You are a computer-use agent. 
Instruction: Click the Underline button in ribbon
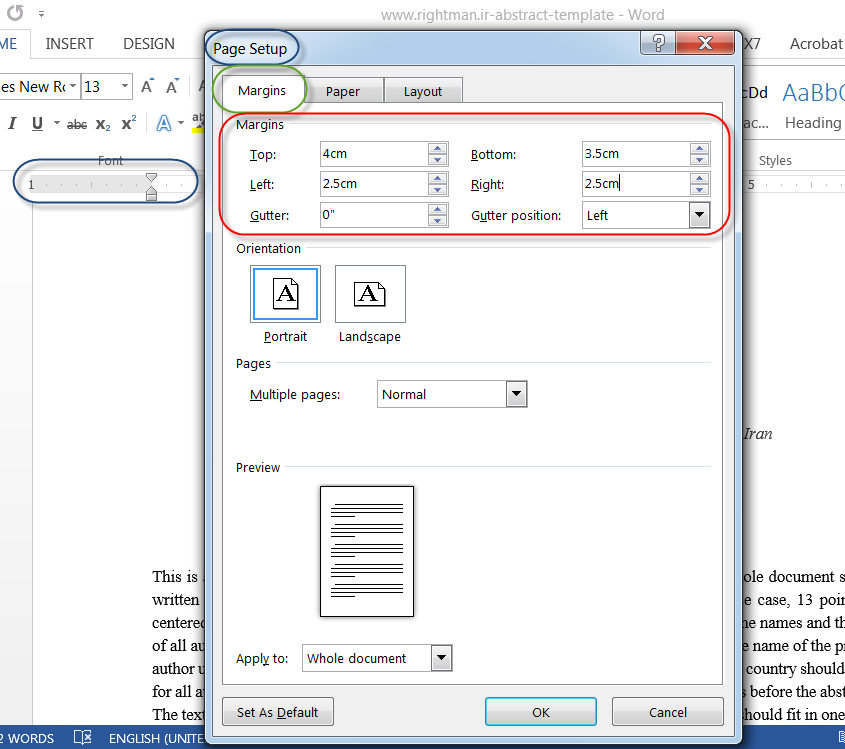(38, 124)
